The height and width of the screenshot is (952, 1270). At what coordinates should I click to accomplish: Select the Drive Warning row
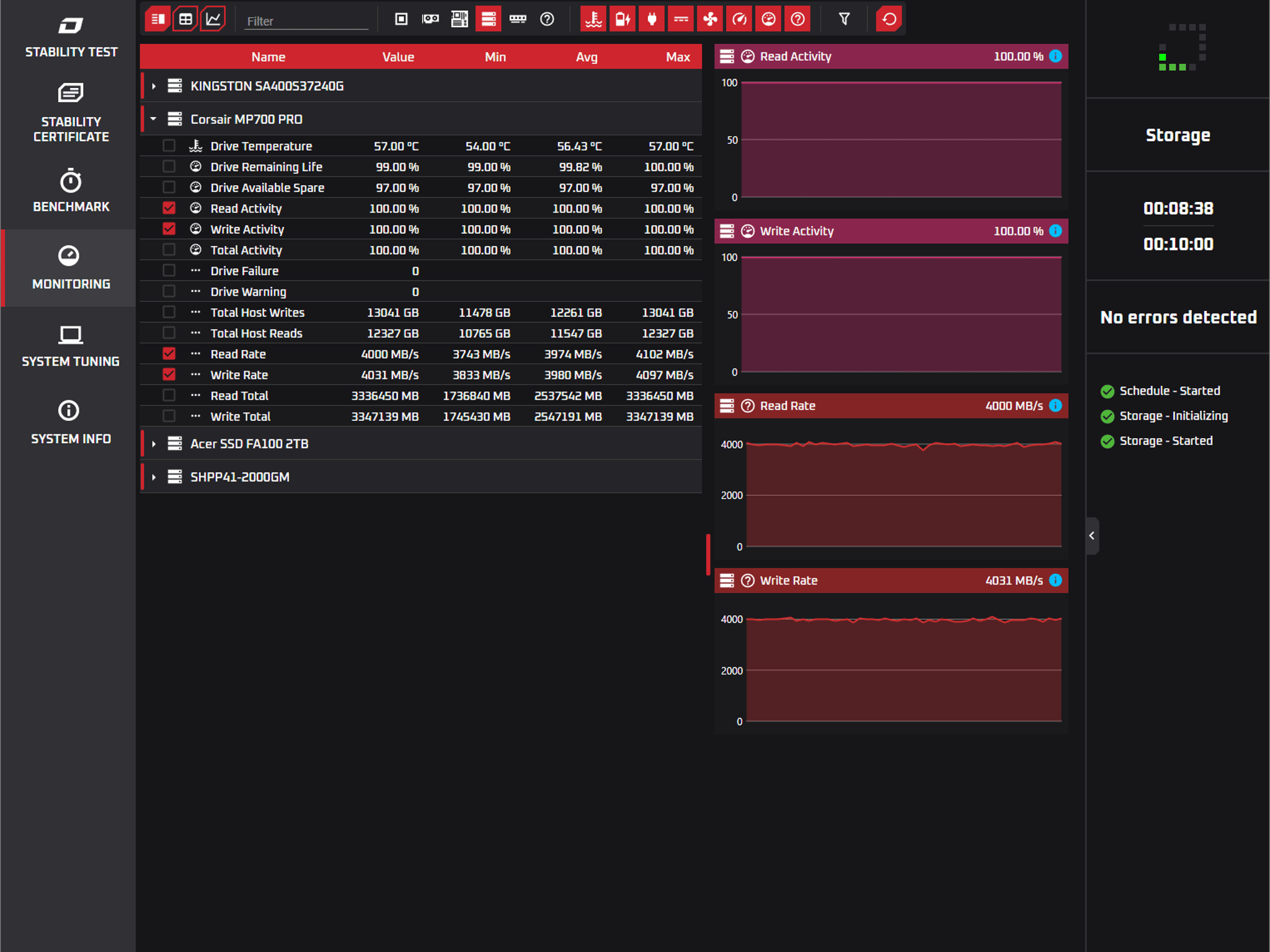tap(421, 292)
